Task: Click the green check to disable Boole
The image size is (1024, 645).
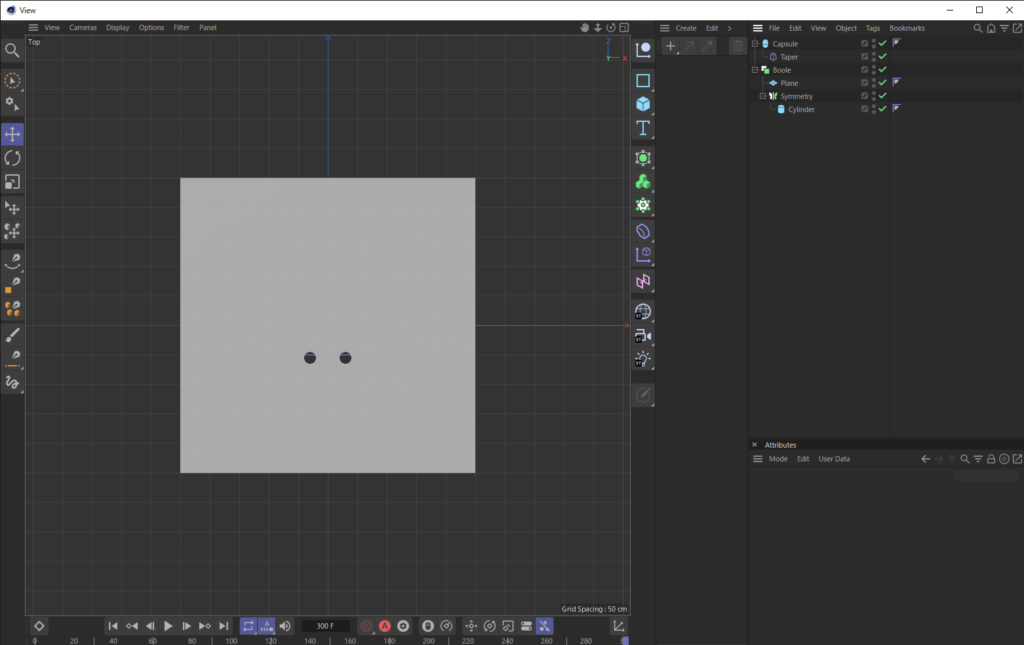Action: tap(882, 70)
